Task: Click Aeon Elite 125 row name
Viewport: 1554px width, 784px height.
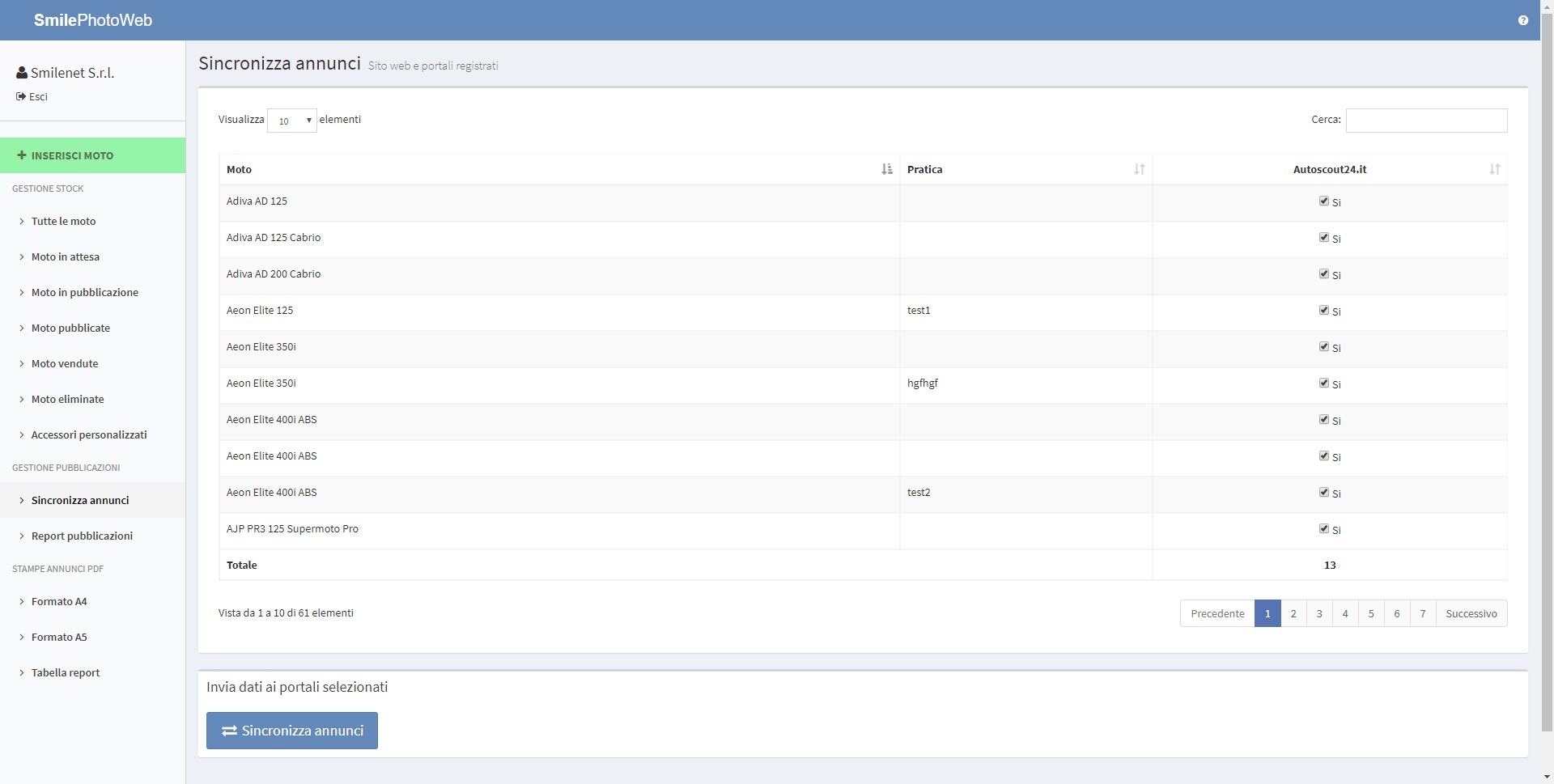Action: 260,311
